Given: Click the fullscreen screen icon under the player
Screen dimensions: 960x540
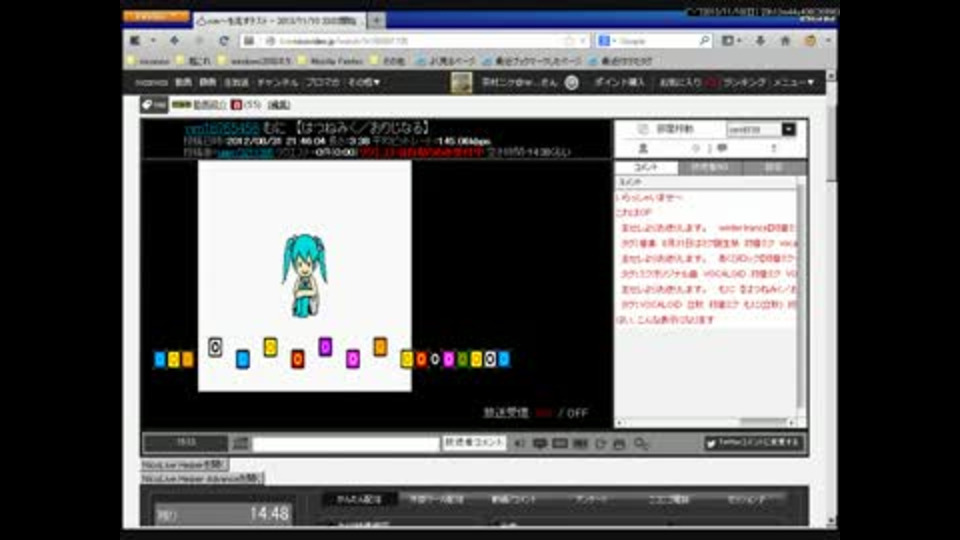Looking at the screenshot, I should tap(560, 443).
